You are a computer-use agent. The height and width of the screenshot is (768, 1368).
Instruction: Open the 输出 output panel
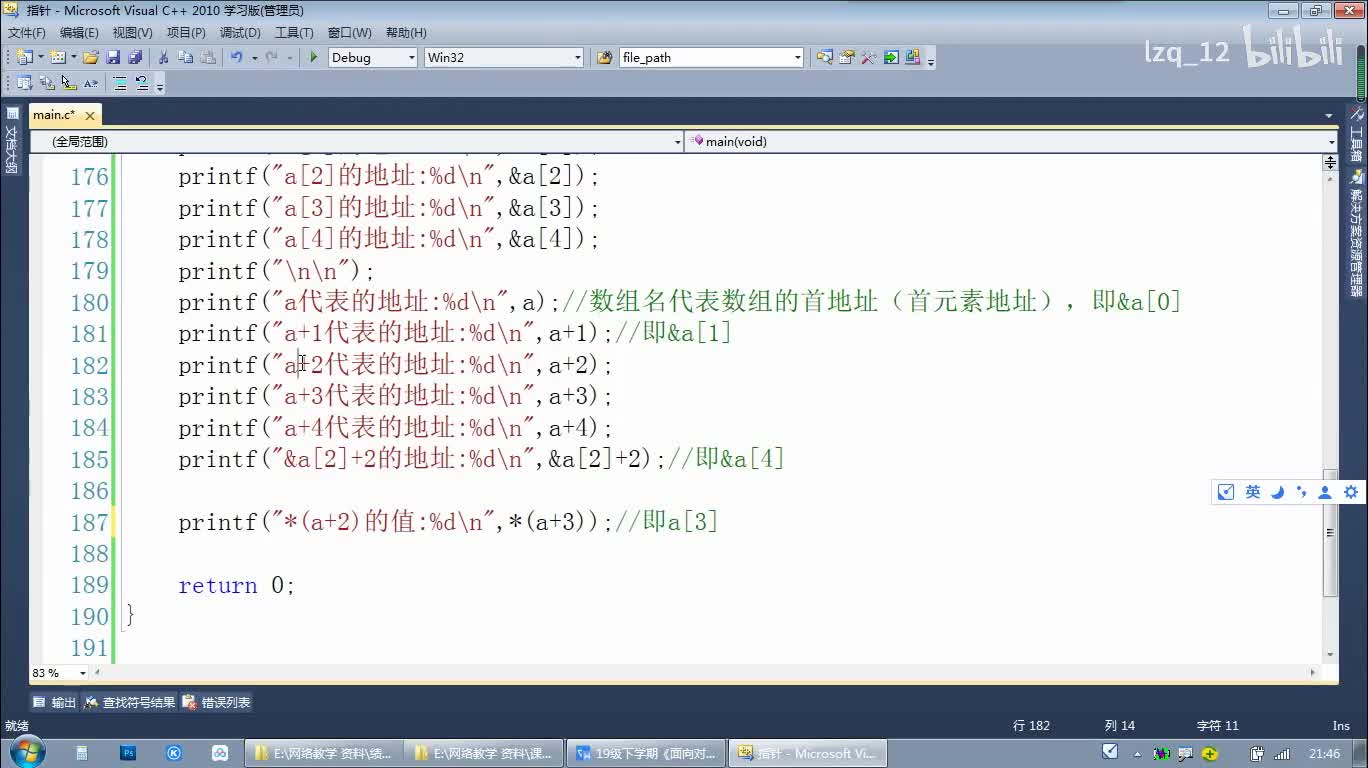[55, 703]
